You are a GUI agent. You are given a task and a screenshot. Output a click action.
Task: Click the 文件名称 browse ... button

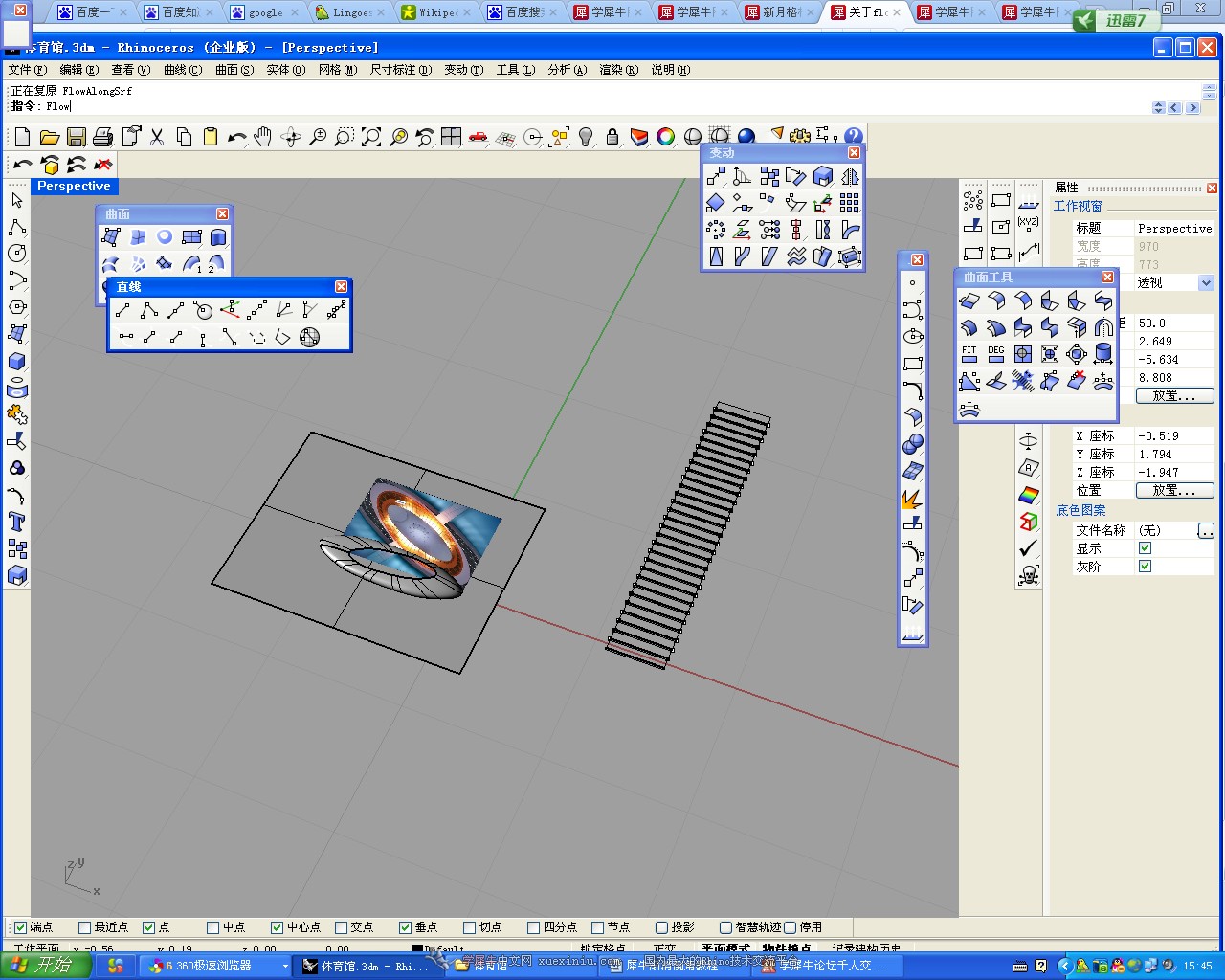pyautogui.click(x=1206, y=530)
